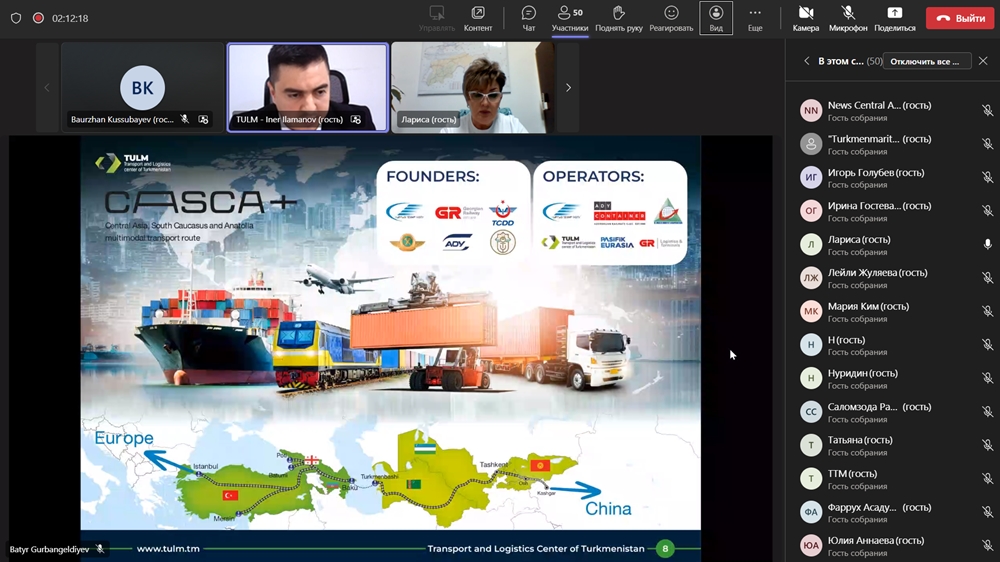Change the meeting View layout
1000x562 pixels.
(716, 18)
